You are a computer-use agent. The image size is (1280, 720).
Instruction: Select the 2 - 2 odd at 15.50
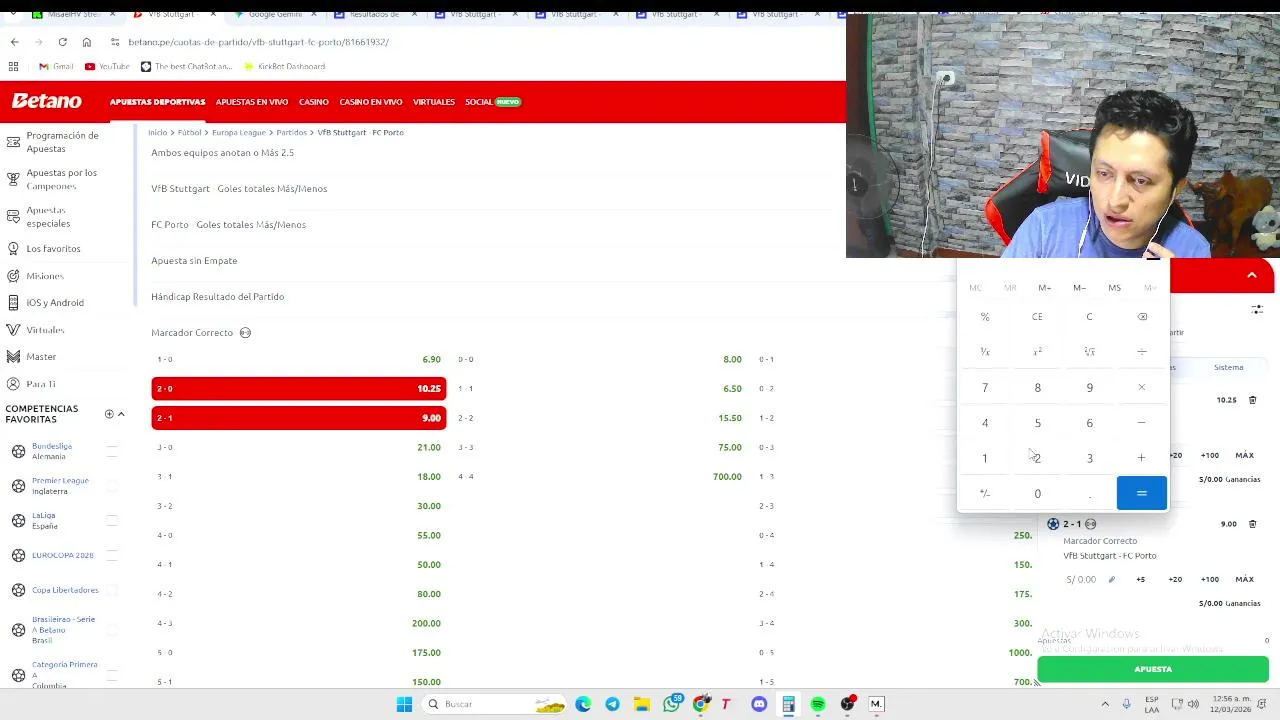point(600,418)
